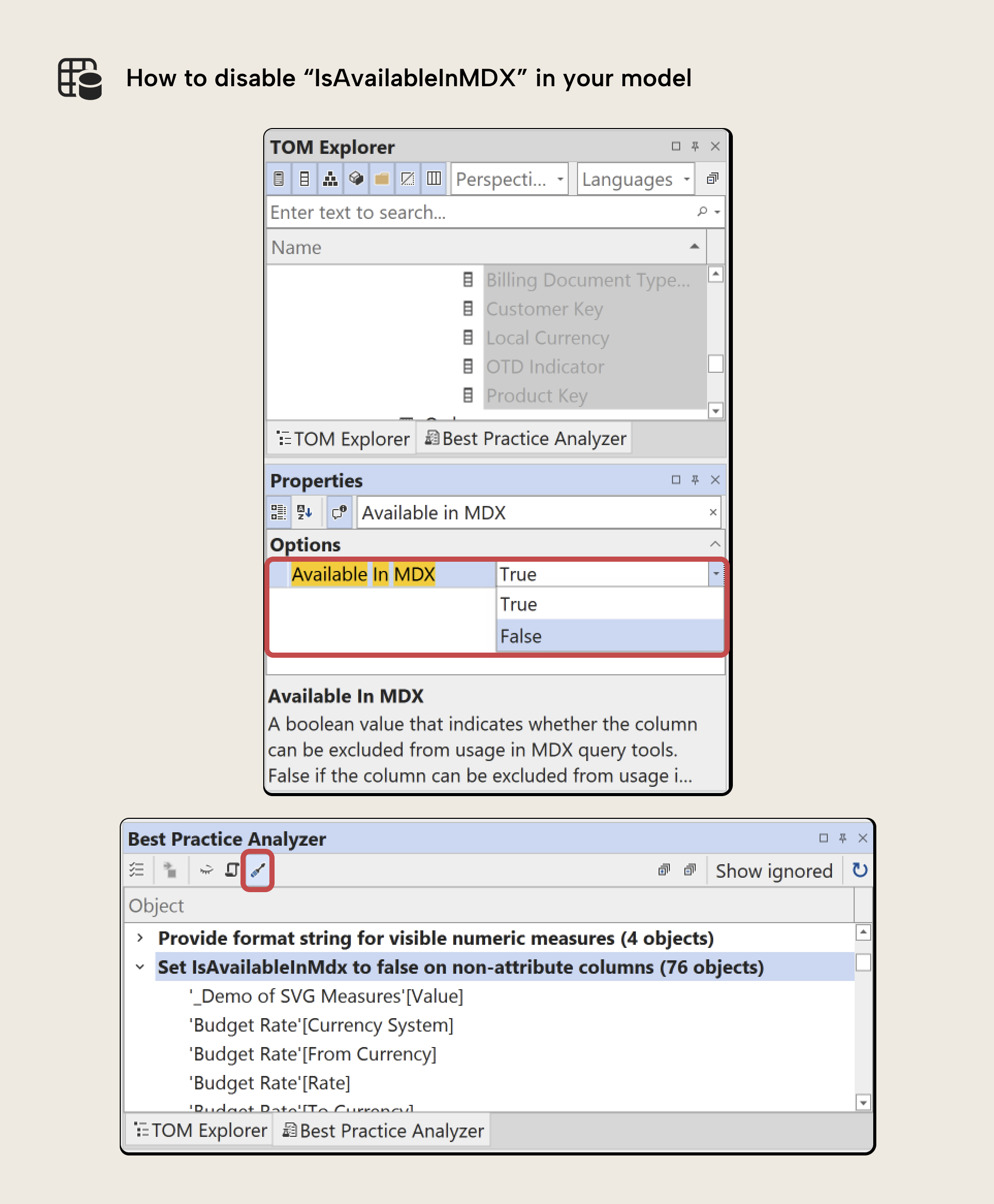Close the Properties panel
The width and height of the screenshot is (994, 1204).
click(x=715, y=480)
